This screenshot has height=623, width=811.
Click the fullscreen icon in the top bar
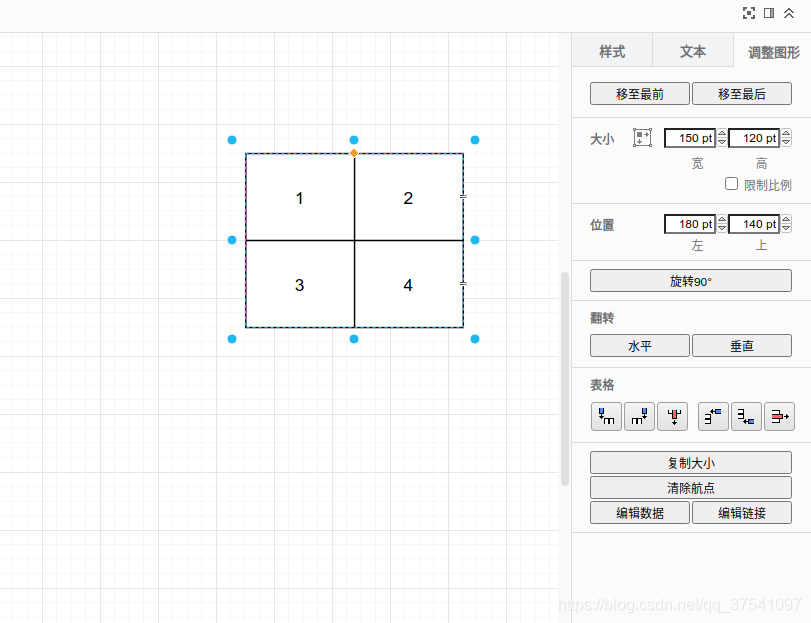[x=748, y=13]
